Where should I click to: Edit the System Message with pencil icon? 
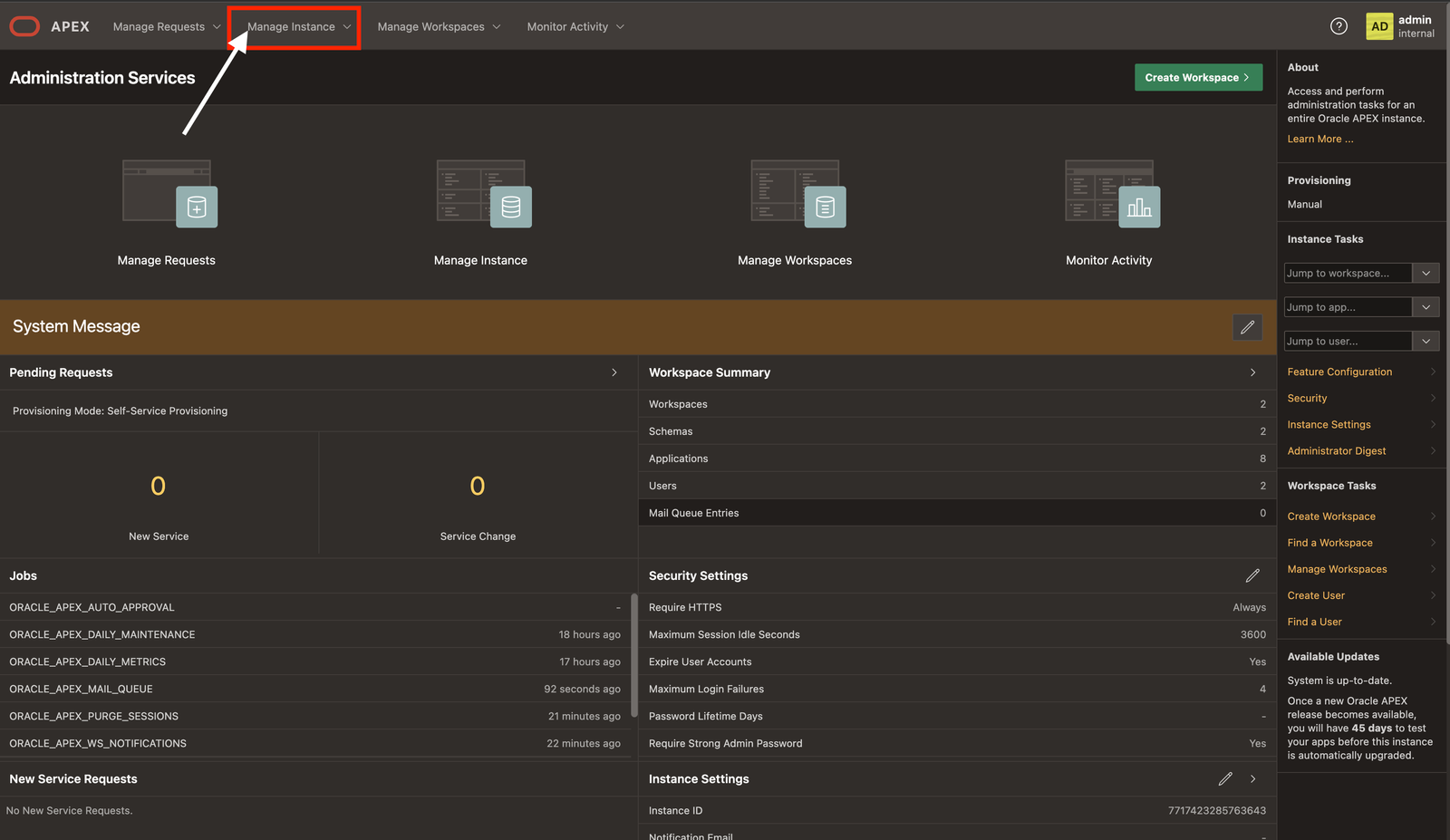(x=1247, y=327)
